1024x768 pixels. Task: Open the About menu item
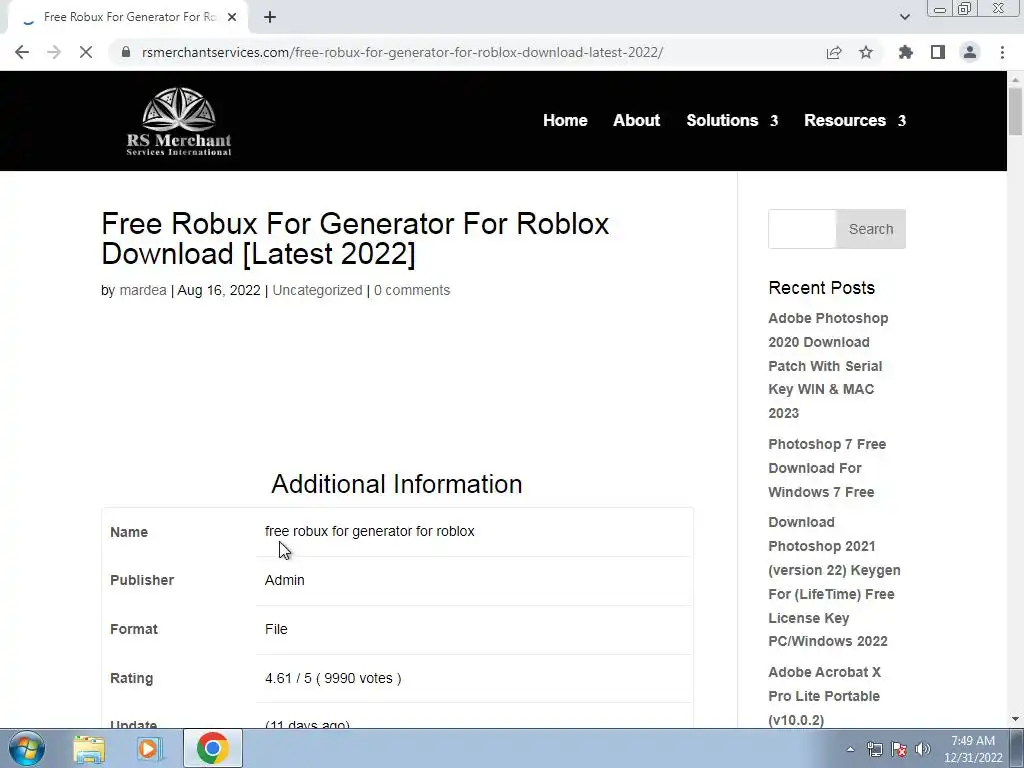[636, 120]
